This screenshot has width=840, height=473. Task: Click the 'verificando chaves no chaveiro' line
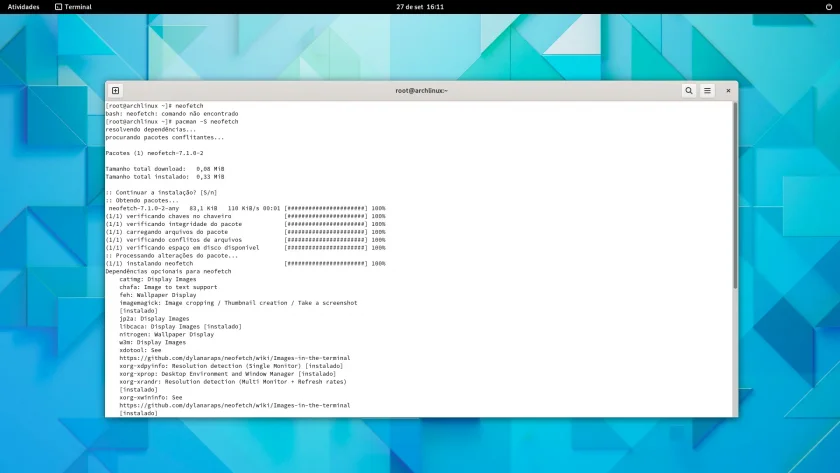pos(245,216)
